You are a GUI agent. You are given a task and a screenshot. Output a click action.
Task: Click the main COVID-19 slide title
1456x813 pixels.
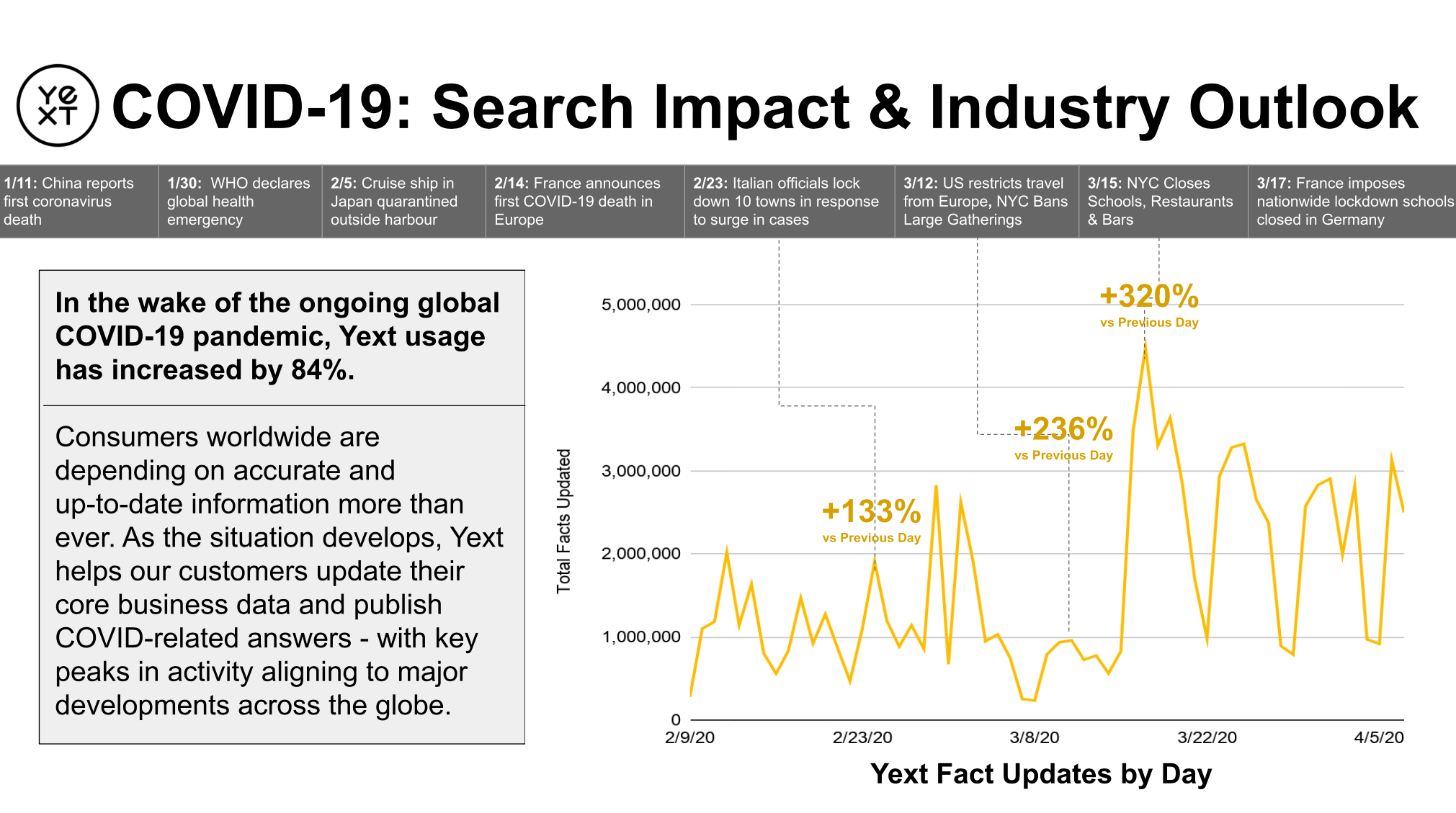(x=764, y=107)
